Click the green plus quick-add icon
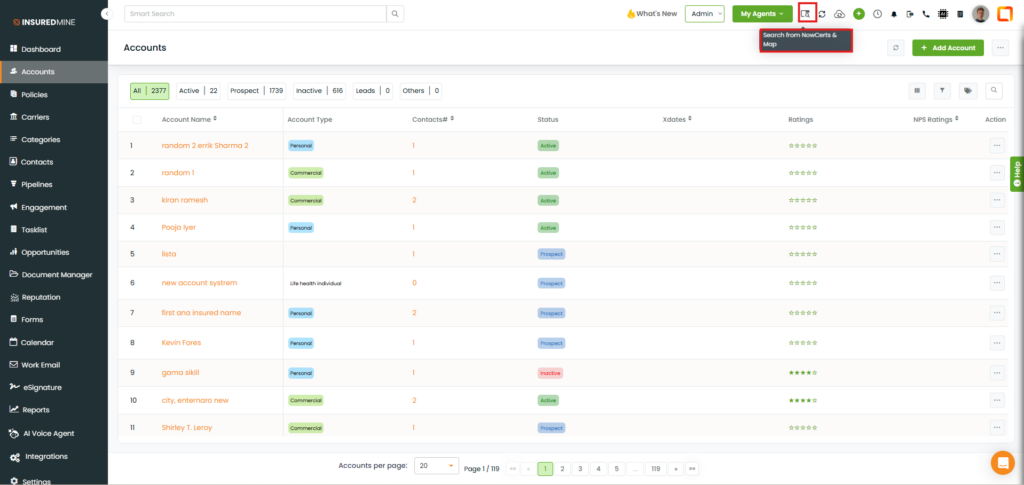Image resolution: width=1024 pixels, height=485 pixels. tap(858, 14)
